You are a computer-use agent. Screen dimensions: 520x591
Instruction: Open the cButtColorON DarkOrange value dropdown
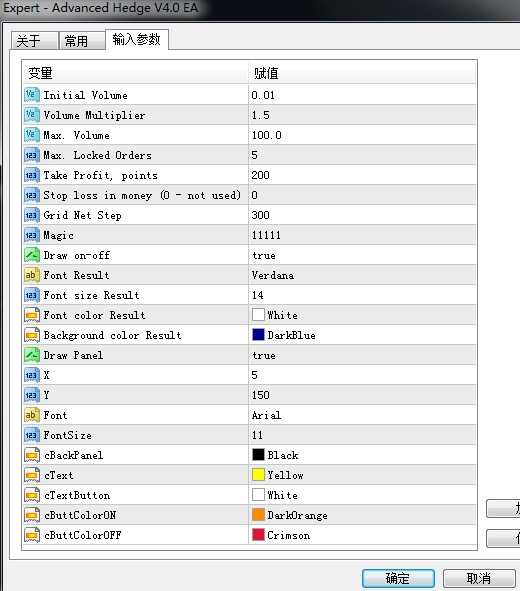tap(362, 515)
